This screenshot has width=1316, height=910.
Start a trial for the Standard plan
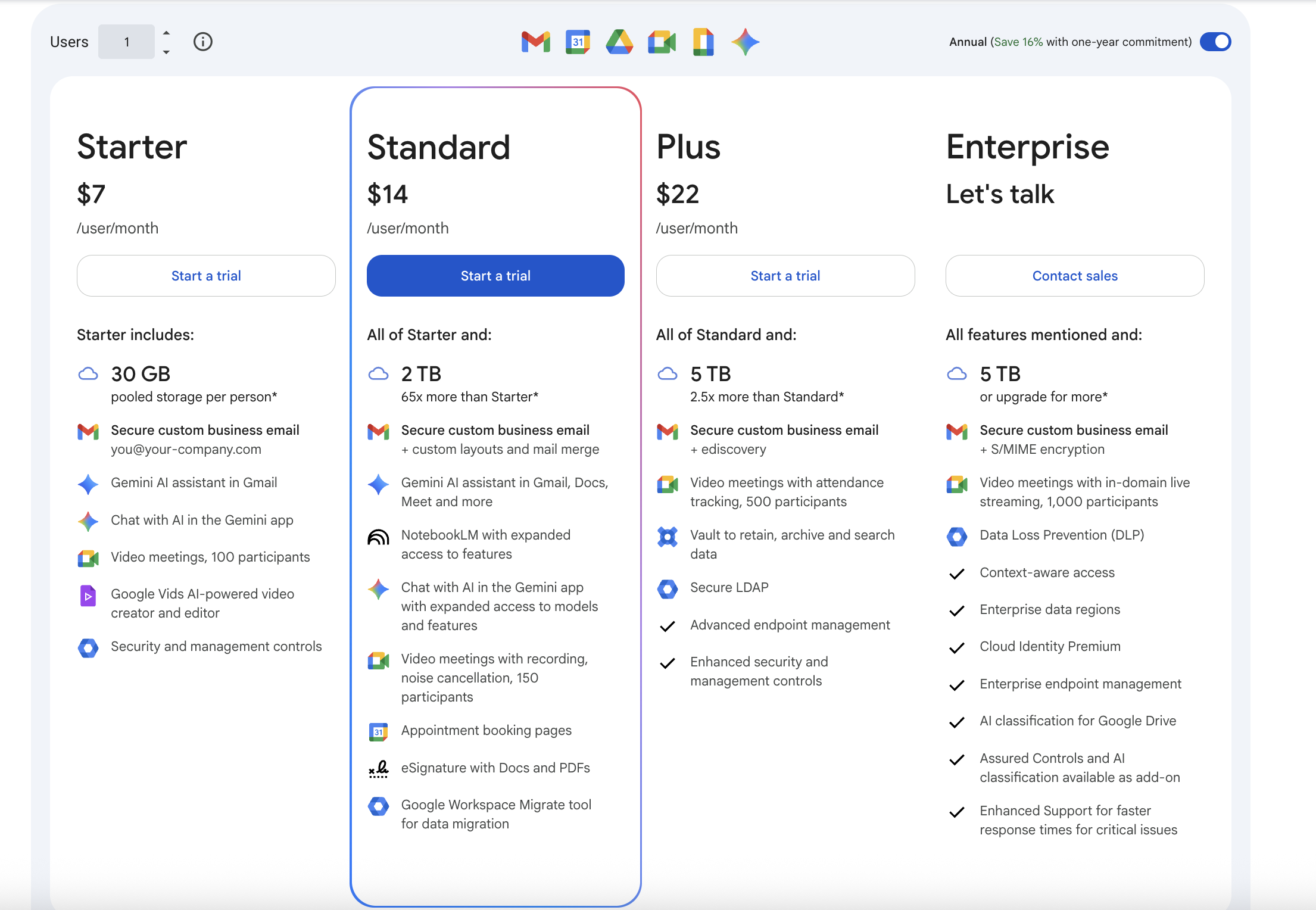point(495,276)
